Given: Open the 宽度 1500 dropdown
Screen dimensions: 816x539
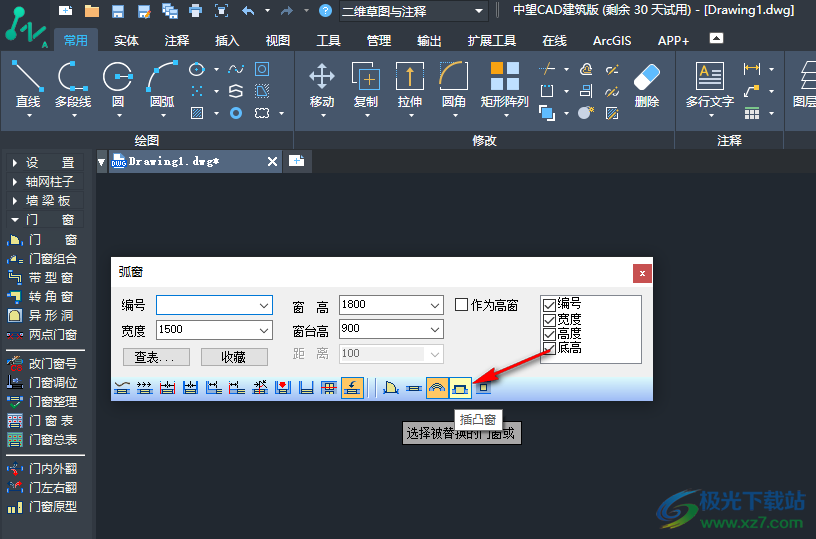Looking at the screenshot, I should click(x=264, y=330).
